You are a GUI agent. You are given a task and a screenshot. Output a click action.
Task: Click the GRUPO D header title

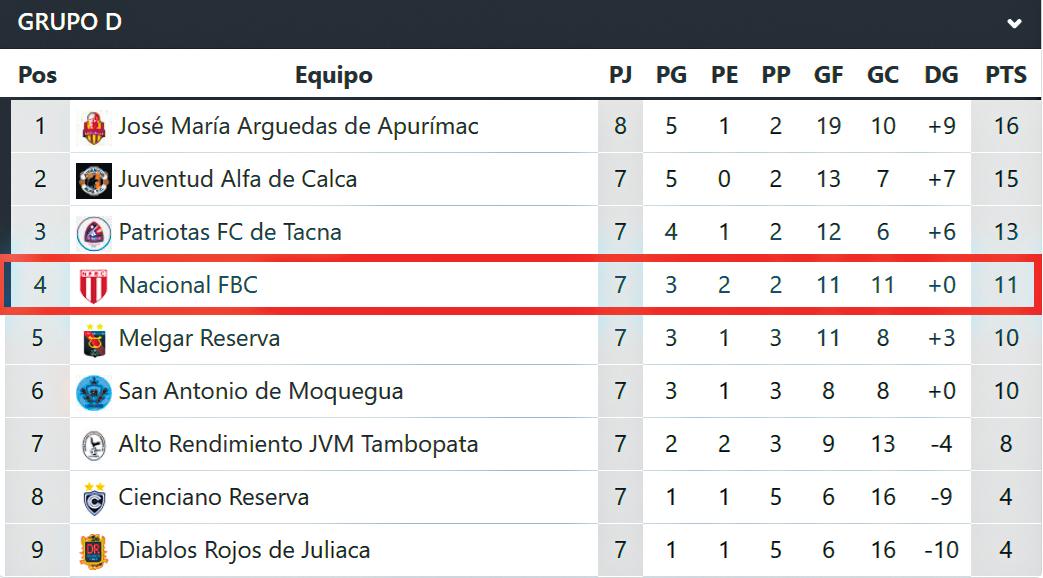(x=70, y=22)
